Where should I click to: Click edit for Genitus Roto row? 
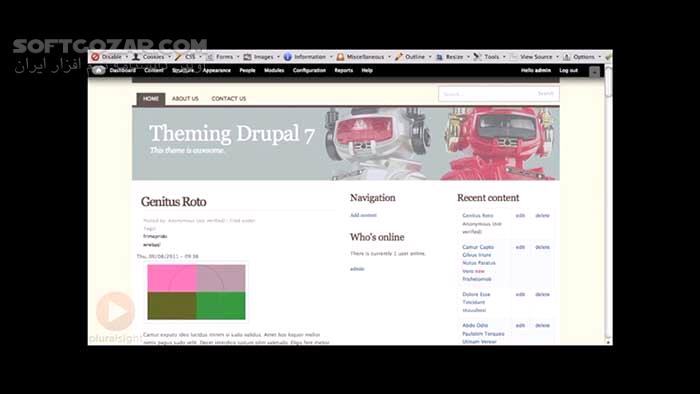[x=520, y=216]
